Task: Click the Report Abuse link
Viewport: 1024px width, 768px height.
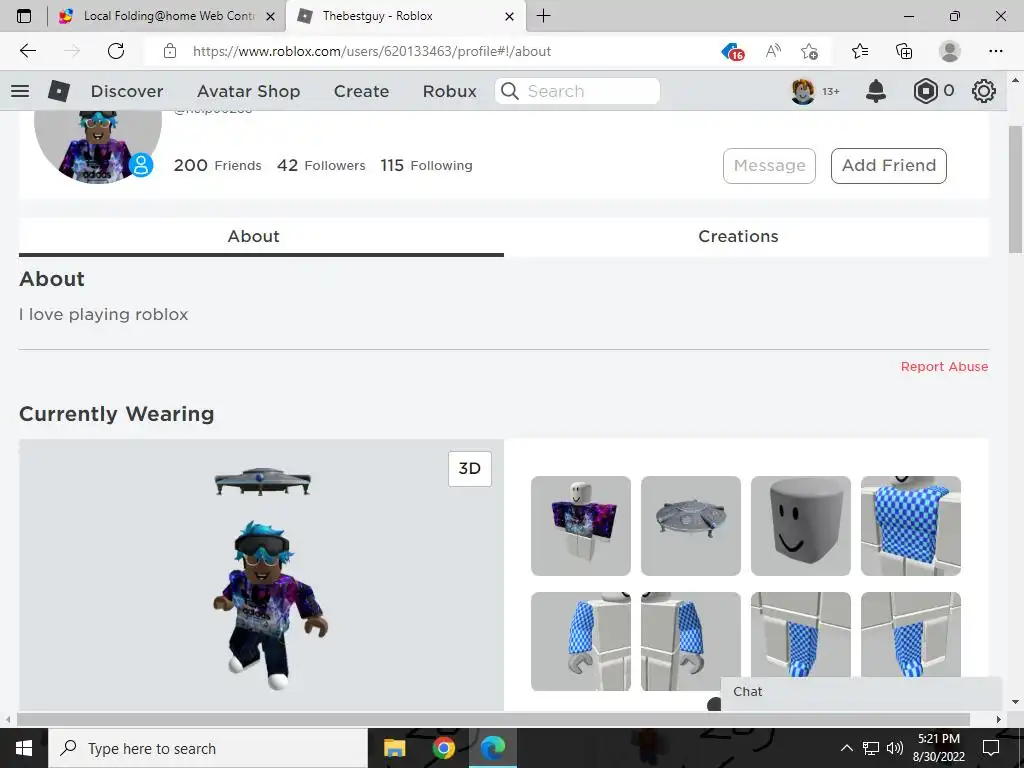Action: [x=944, y=366]
